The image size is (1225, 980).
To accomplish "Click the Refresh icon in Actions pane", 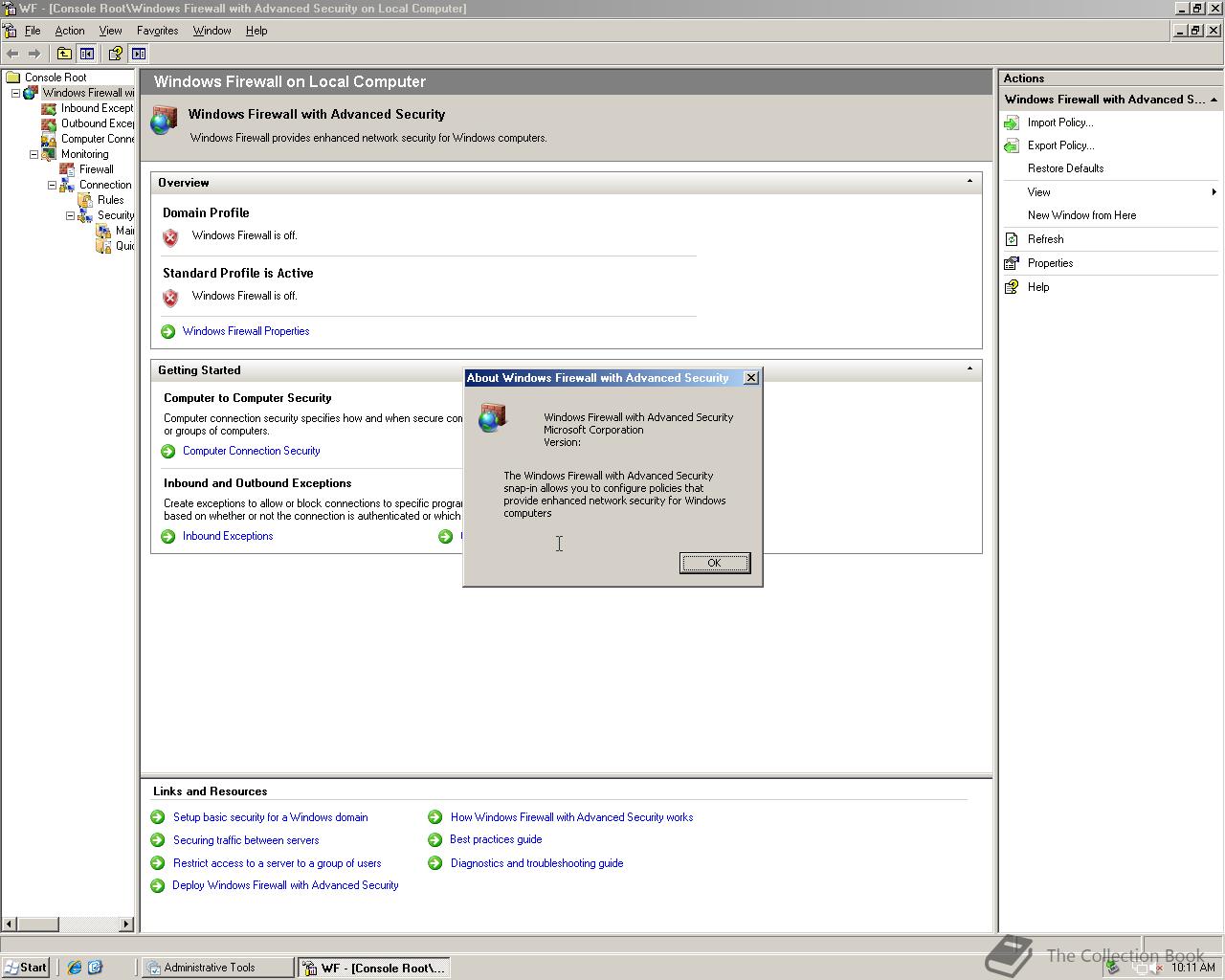I will (1012, 239).
